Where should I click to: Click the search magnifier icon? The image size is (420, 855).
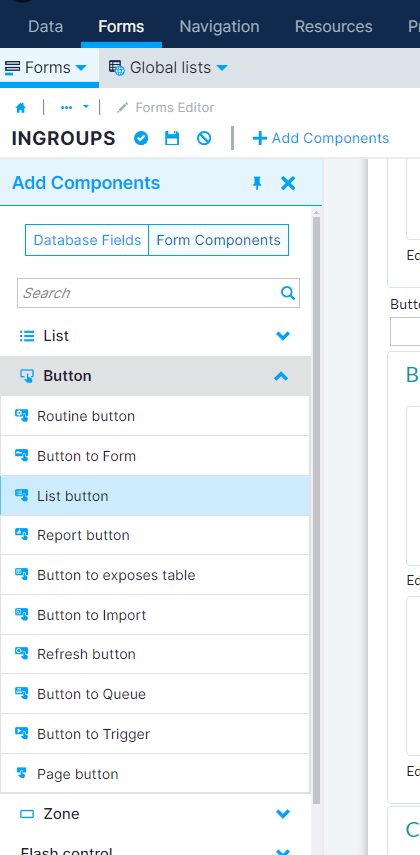[x=287, y=293]
